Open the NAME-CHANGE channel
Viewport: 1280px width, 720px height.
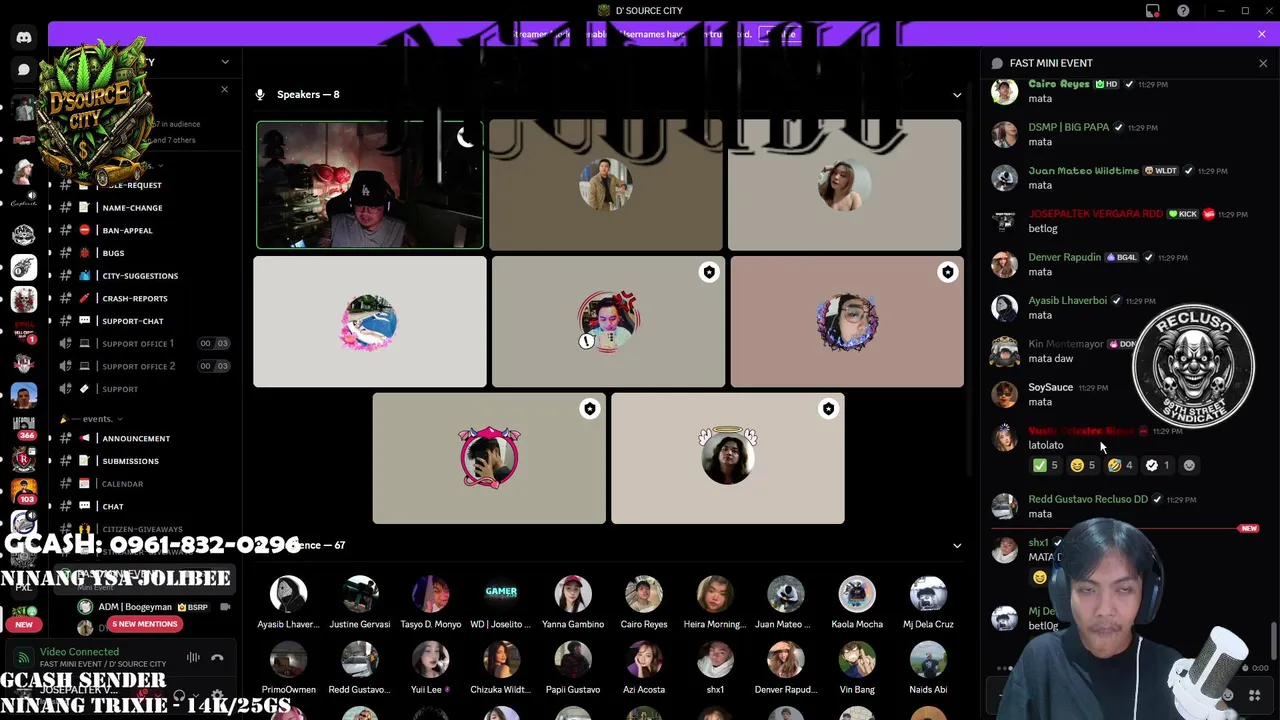(132, 208)
